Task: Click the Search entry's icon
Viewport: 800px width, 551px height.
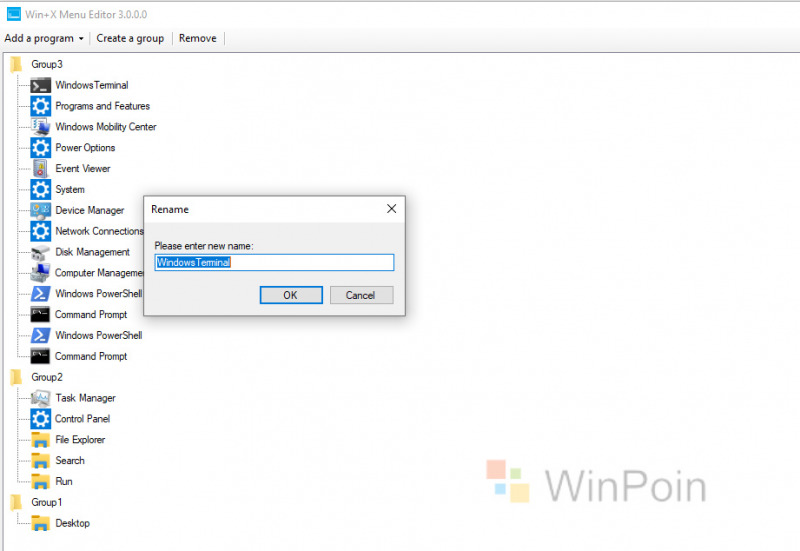Action: [x=40, y=461]
